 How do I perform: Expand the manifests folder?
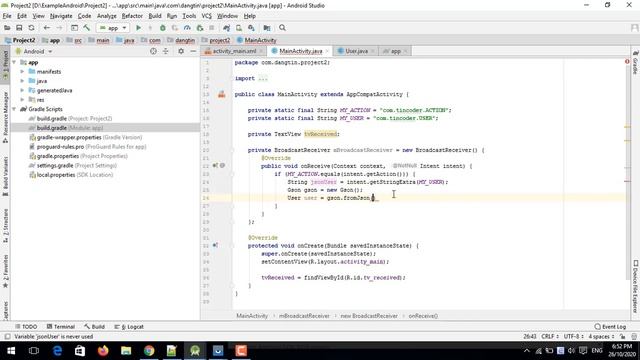coord(22,72)
